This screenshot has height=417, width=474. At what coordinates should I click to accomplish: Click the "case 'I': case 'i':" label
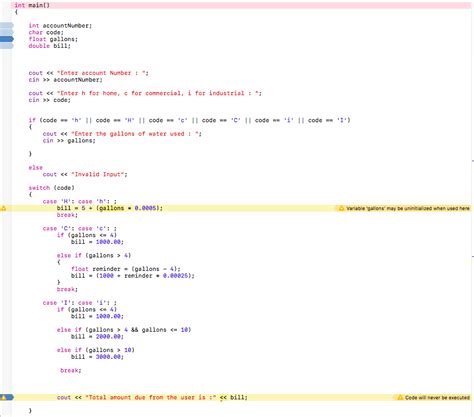coord(79,303)
